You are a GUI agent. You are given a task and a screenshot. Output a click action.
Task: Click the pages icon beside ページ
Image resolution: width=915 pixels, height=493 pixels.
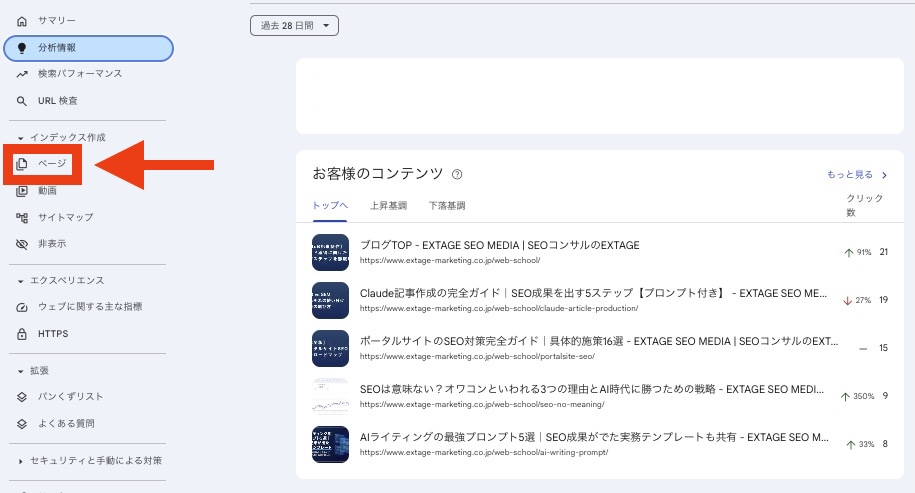[x=22, y=164]
